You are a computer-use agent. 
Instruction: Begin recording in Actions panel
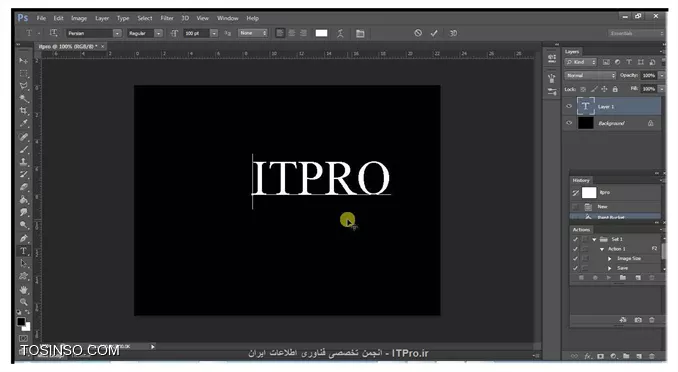pyautogui.click(x=595, y=278)
